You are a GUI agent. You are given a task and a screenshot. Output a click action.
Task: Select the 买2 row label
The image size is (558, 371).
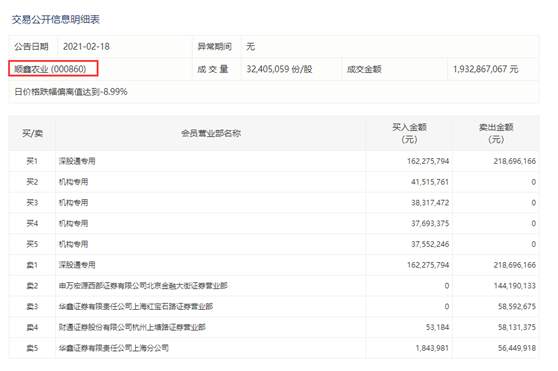[x=32, y=182]
